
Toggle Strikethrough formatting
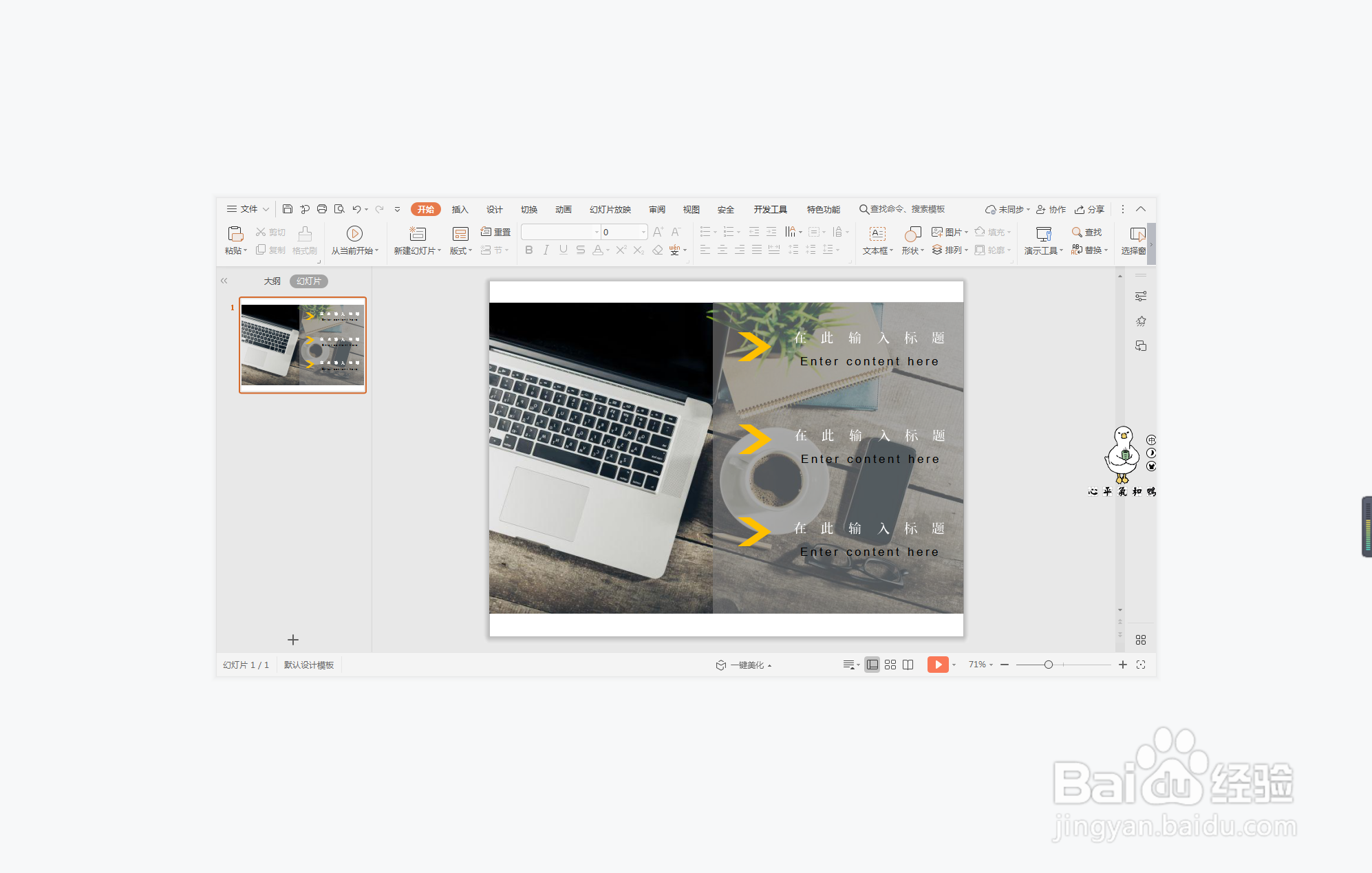[x=581, y=250]
